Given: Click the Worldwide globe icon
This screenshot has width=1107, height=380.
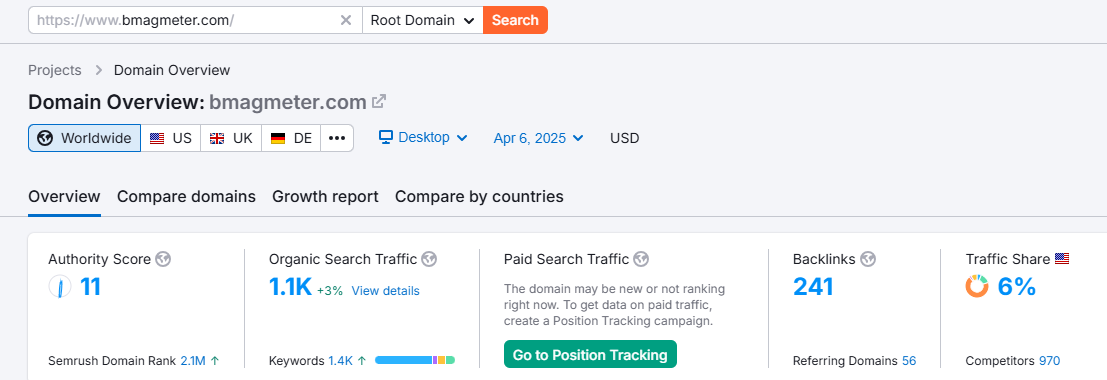Looking at the screenshot, I should (x=46, y=138).
